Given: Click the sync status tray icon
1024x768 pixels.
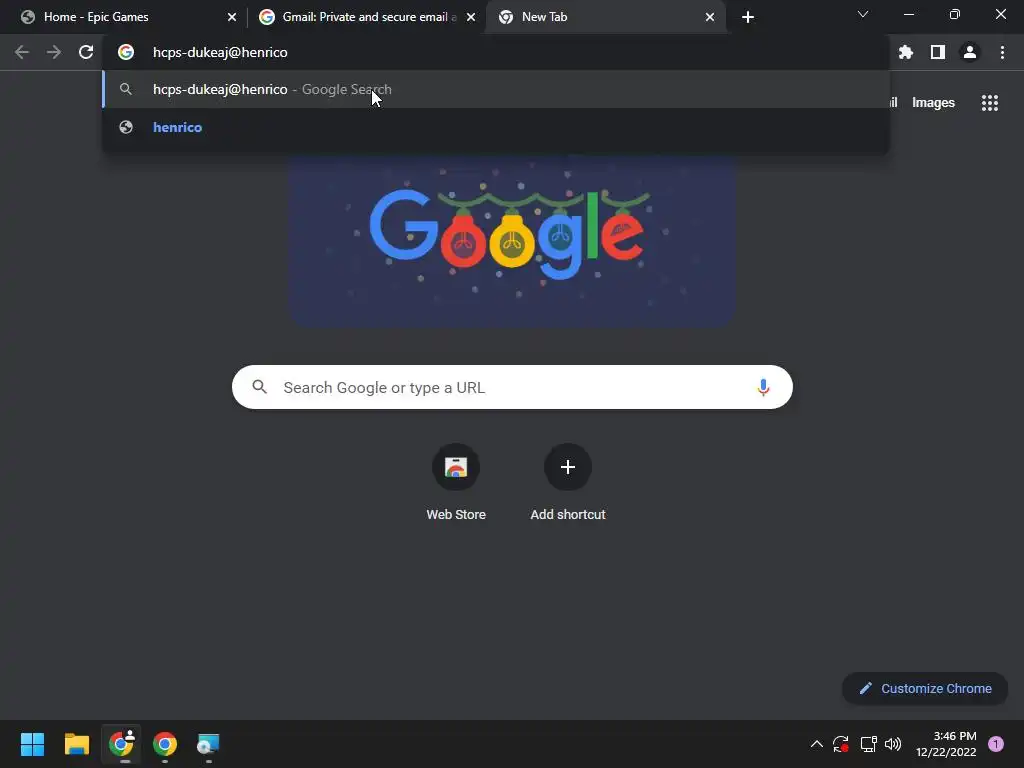Looking at the screenshot, I should pyautogui.click(x=840, y=744).
